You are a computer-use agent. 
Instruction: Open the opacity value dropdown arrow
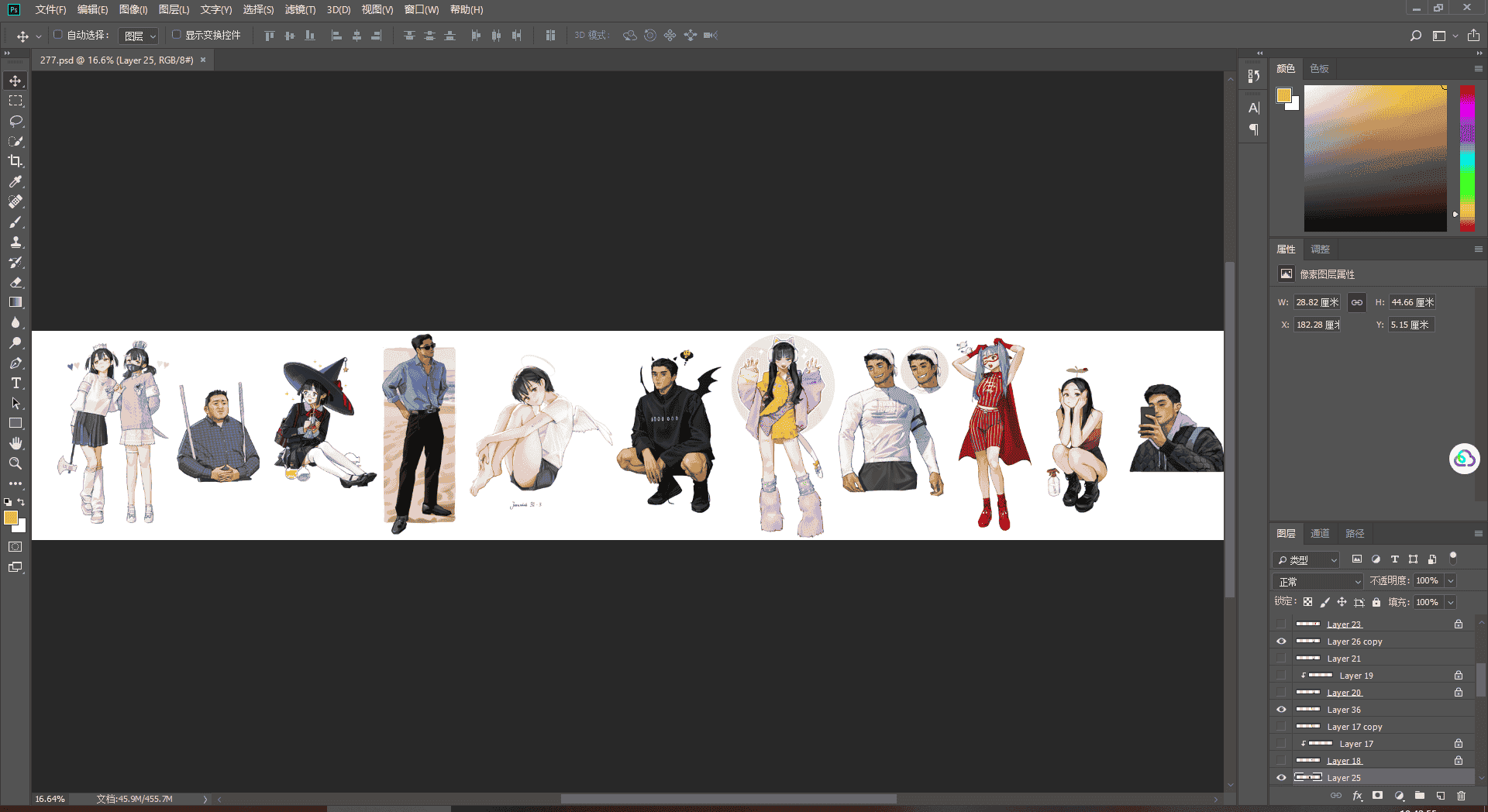point(1451,580)
